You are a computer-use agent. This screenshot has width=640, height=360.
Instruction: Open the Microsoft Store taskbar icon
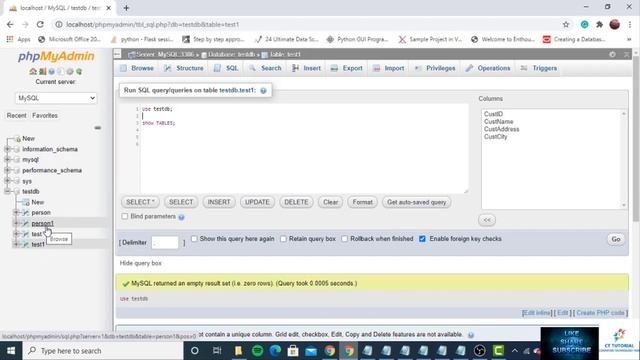293,351
